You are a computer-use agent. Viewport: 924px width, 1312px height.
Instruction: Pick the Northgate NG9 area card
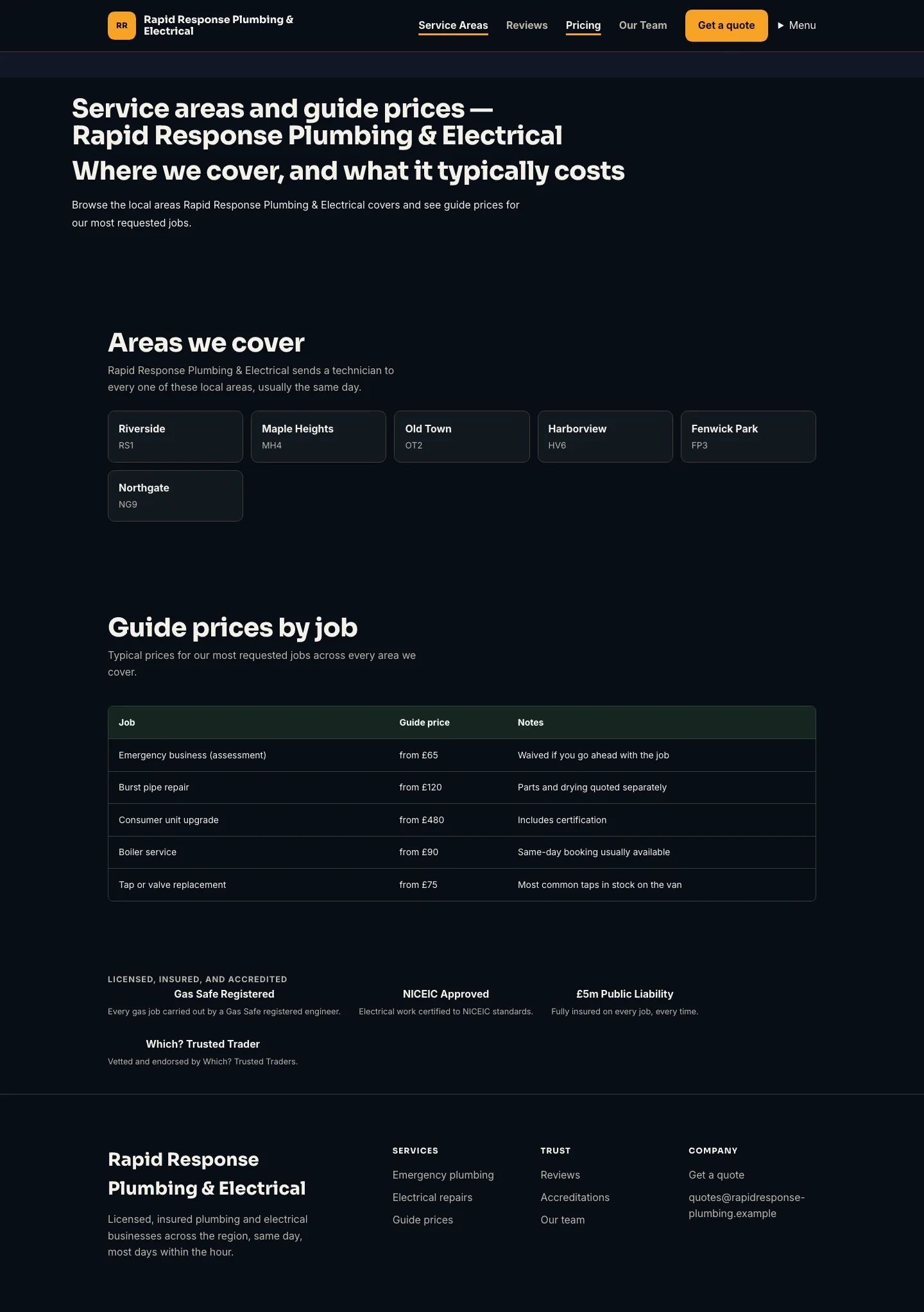pos(175,496)
